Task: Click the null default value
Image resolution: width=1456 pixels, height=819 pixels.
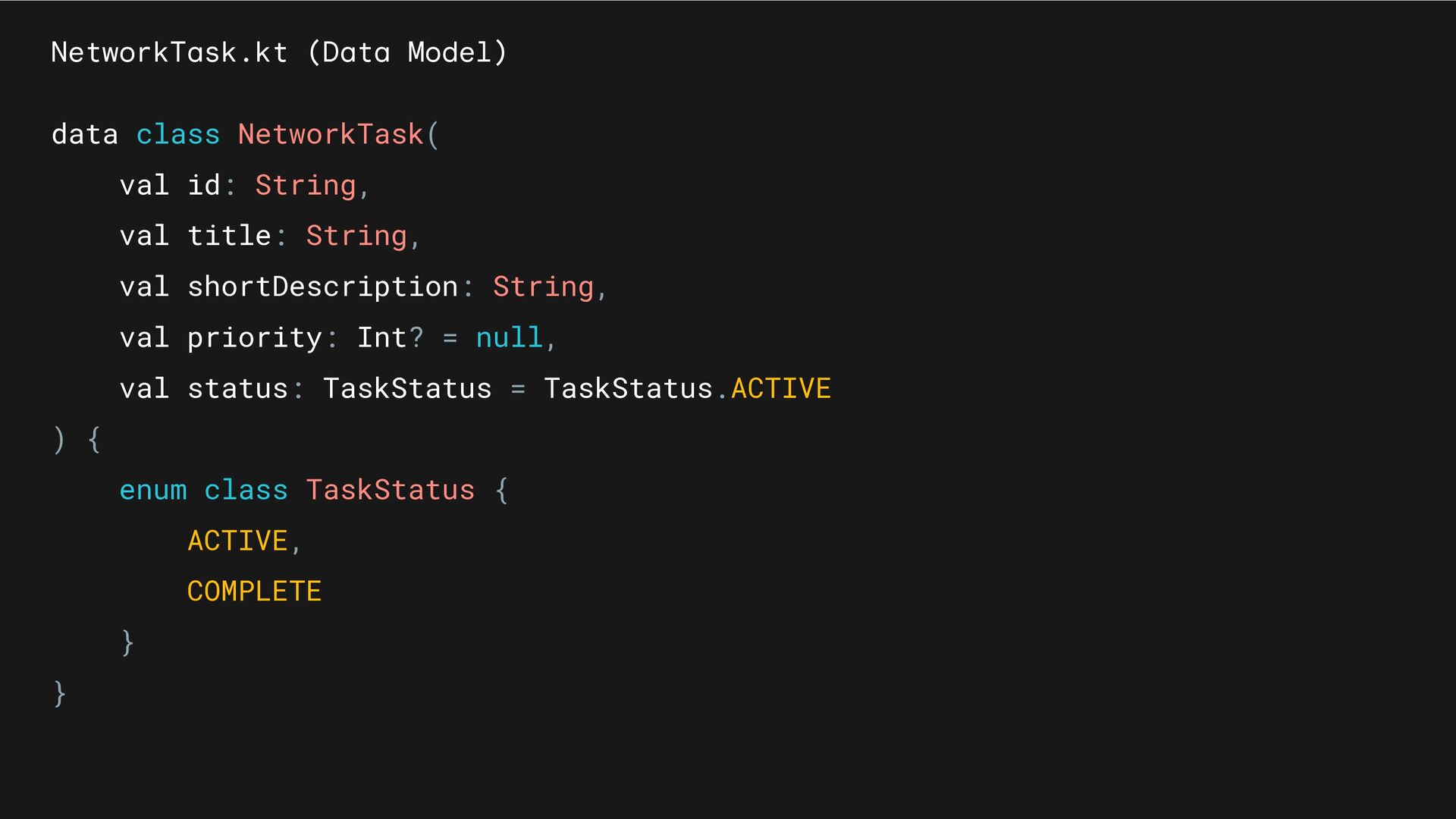Action: [509, 337]
